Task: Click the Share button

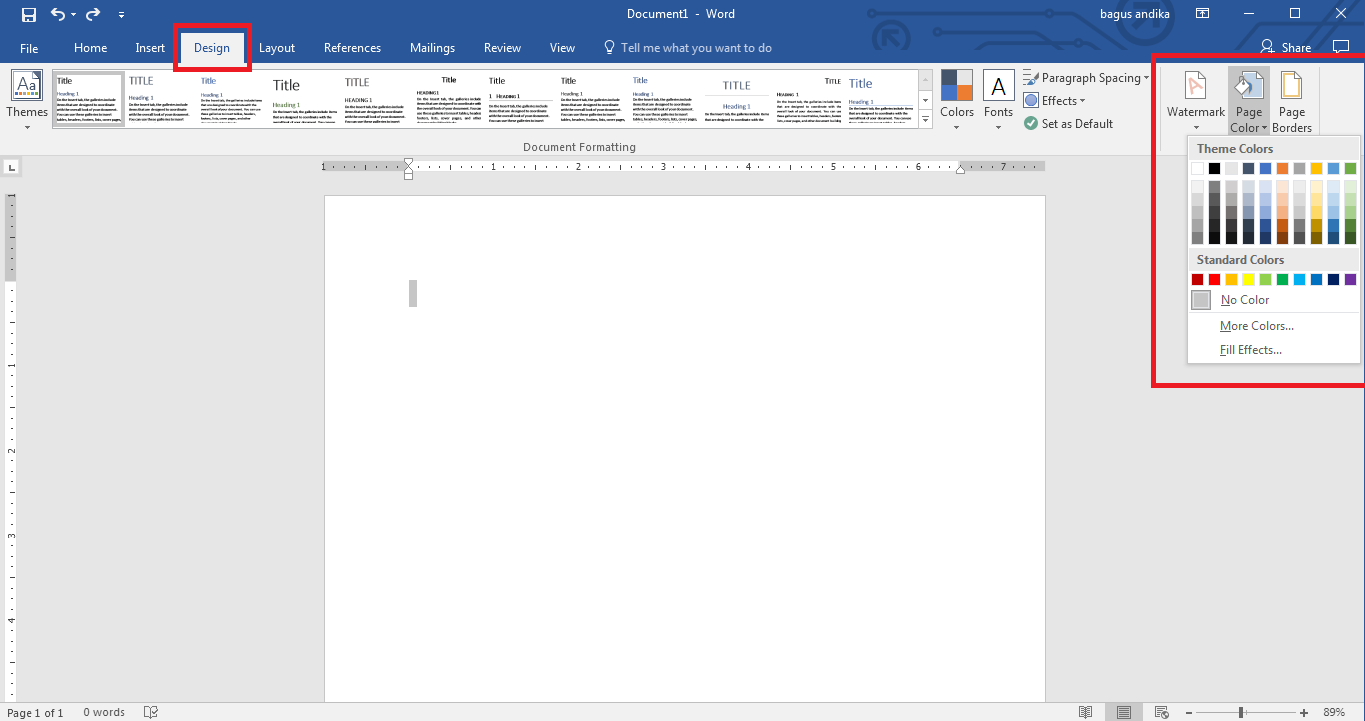Action: pos(1286,47)
